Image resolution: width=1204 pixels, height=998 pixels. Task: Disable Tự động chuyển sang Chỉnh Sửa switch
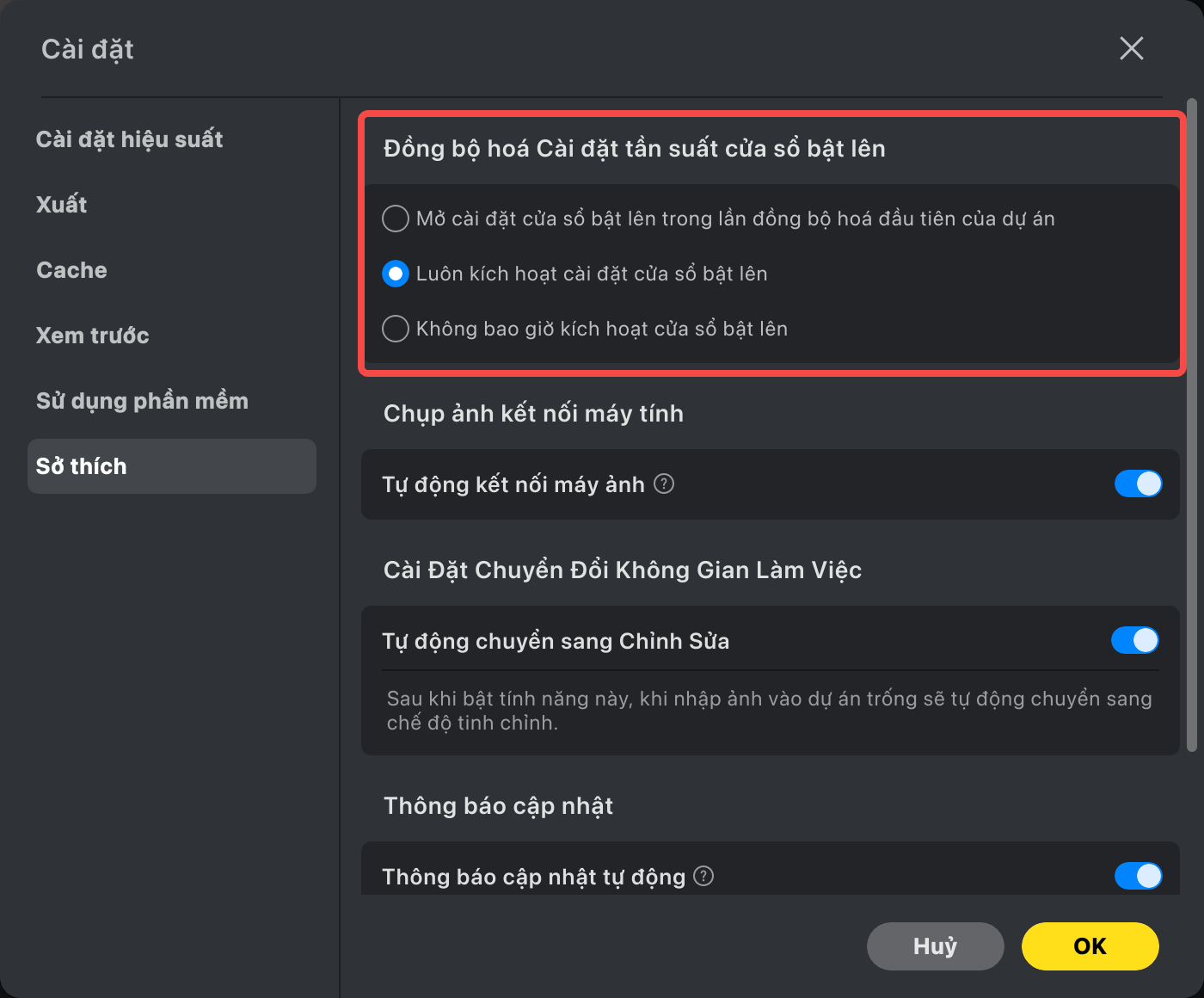pos(1135,640)
